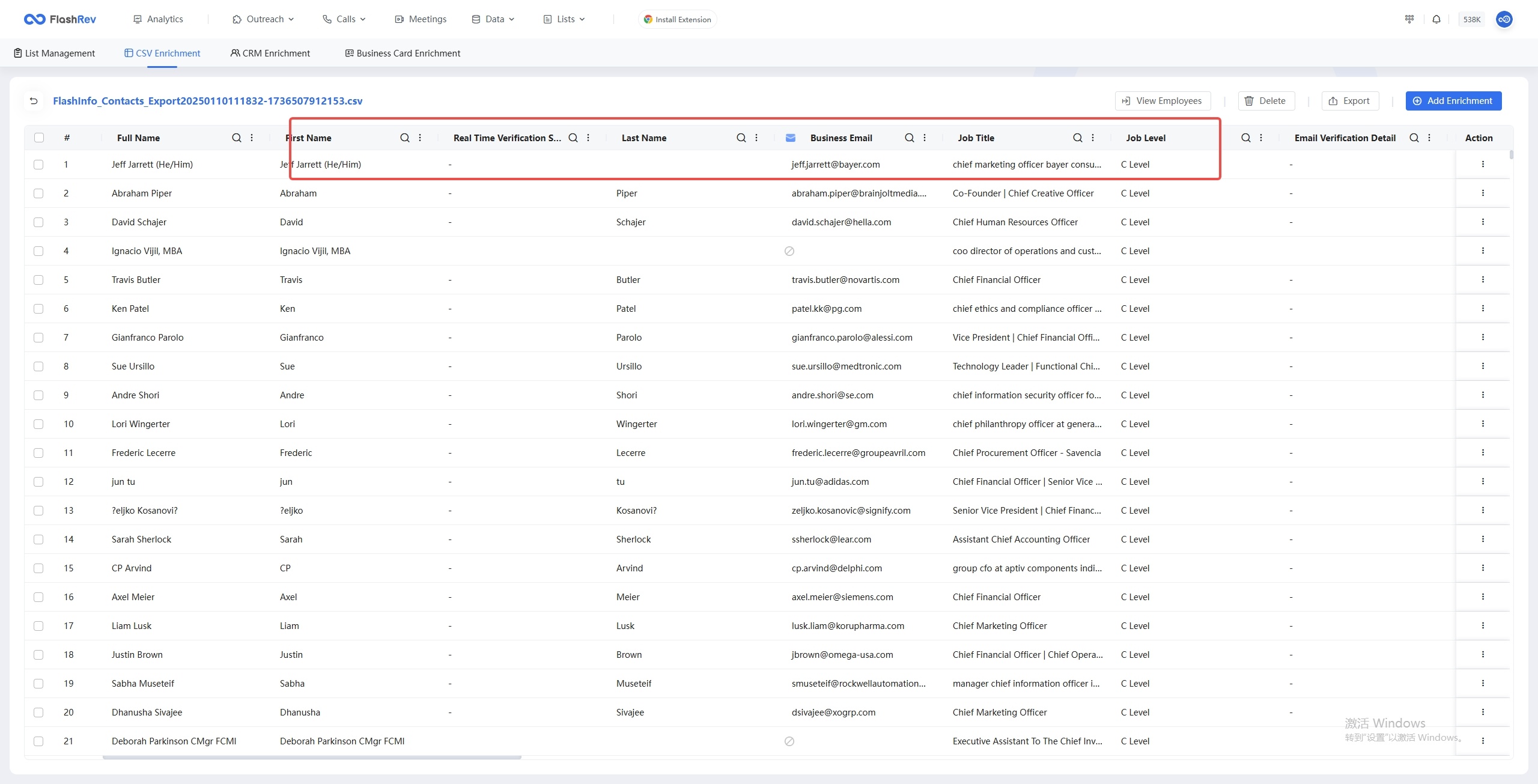Click jeff.jarrett@bayer.com email cell
Viewport: 1538px width, 784px height.
(836, 164)
